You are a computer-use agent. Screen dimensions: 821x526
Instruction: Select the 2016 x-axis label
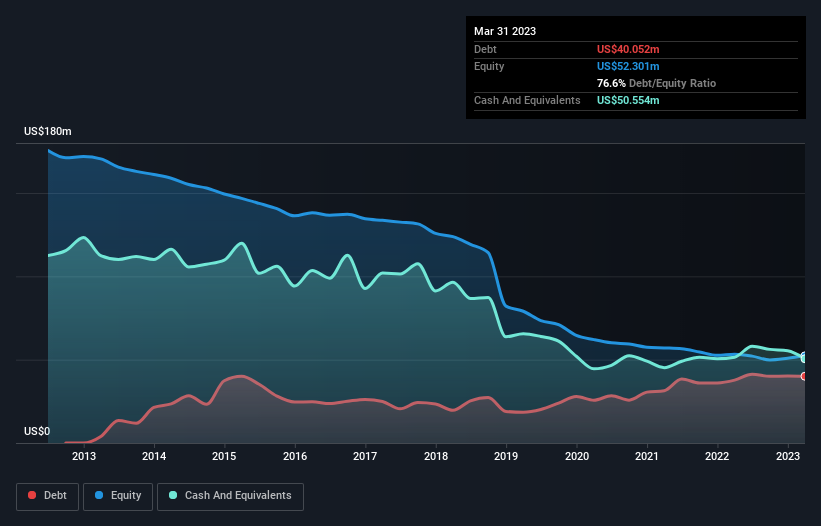coord(295,456)
